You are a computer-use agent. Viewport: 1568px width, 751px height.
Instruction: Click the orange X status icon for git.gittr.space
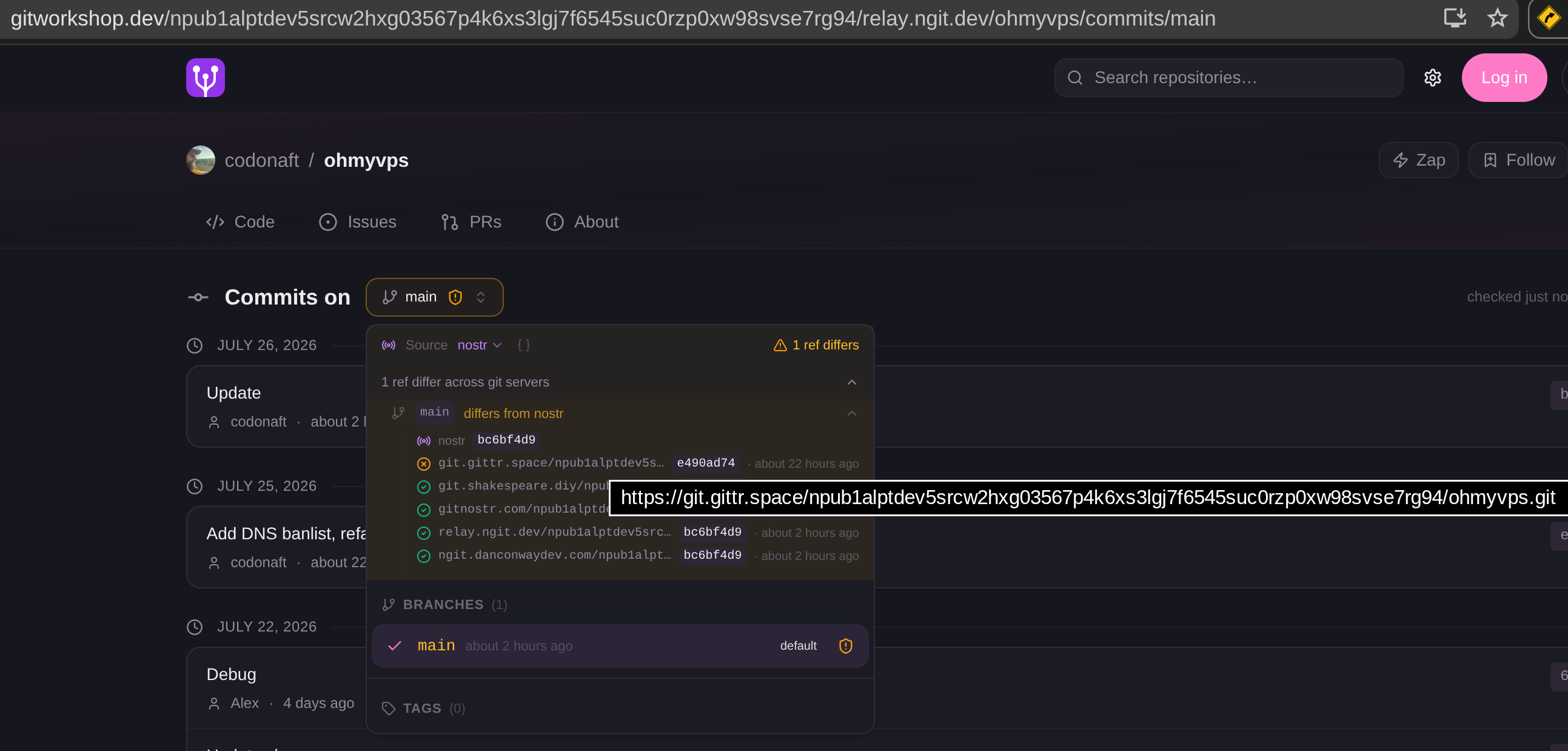pyautogui.click(x=424, y=464)
